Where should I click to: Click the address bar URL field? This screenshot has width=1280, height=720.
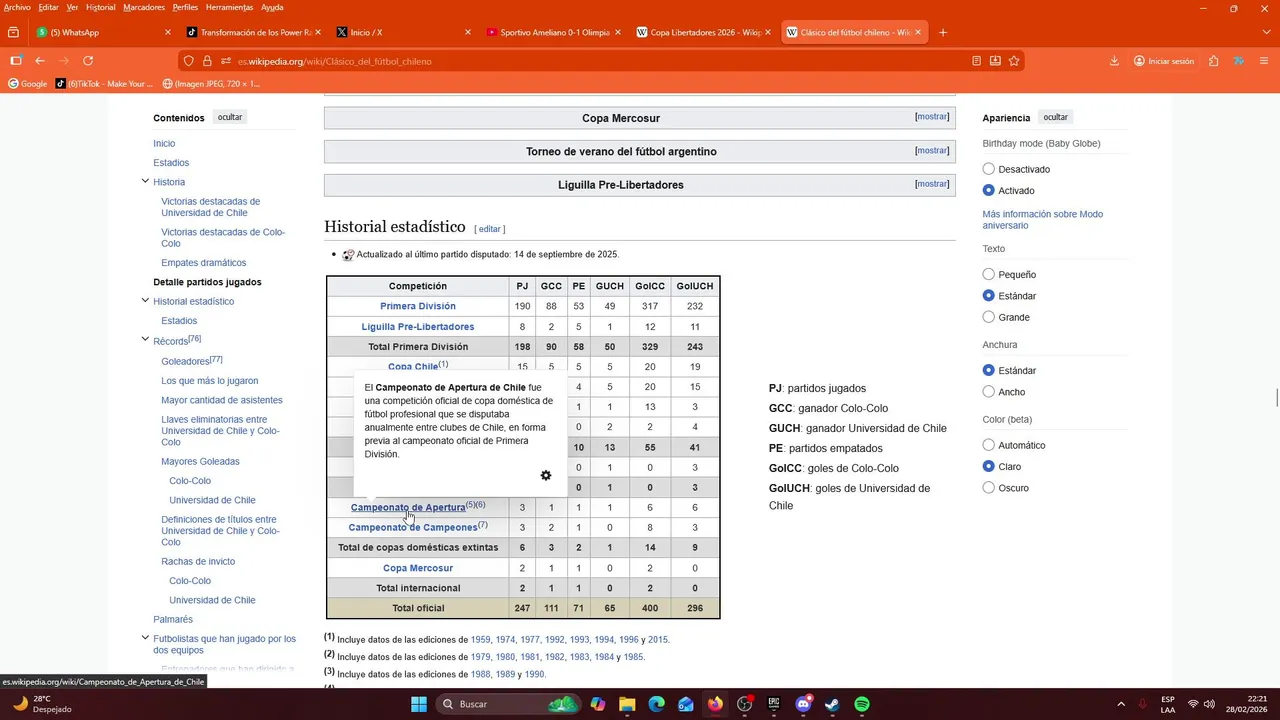click(600, 61)
